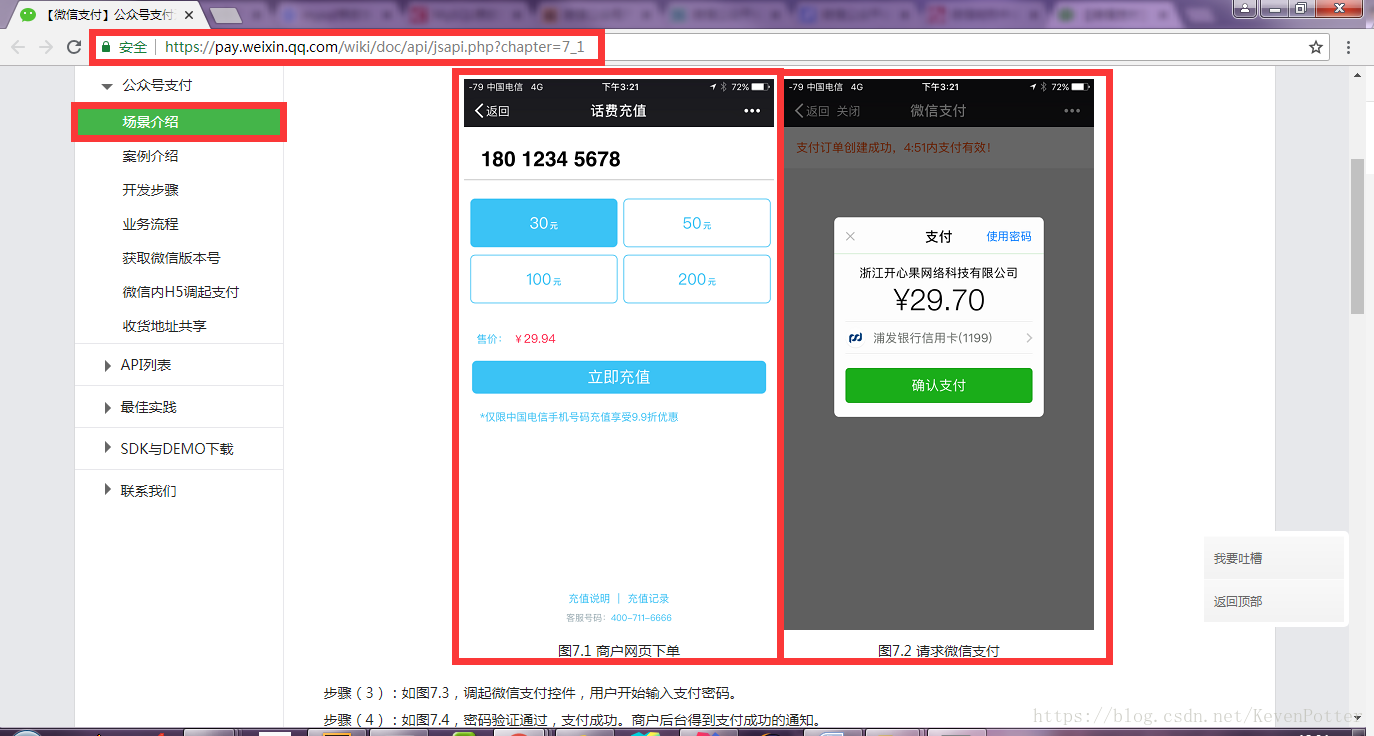The image size is (1374, 736).
Task: Click the vertical page scrollbar
Action: click(x=1357, y=235)
